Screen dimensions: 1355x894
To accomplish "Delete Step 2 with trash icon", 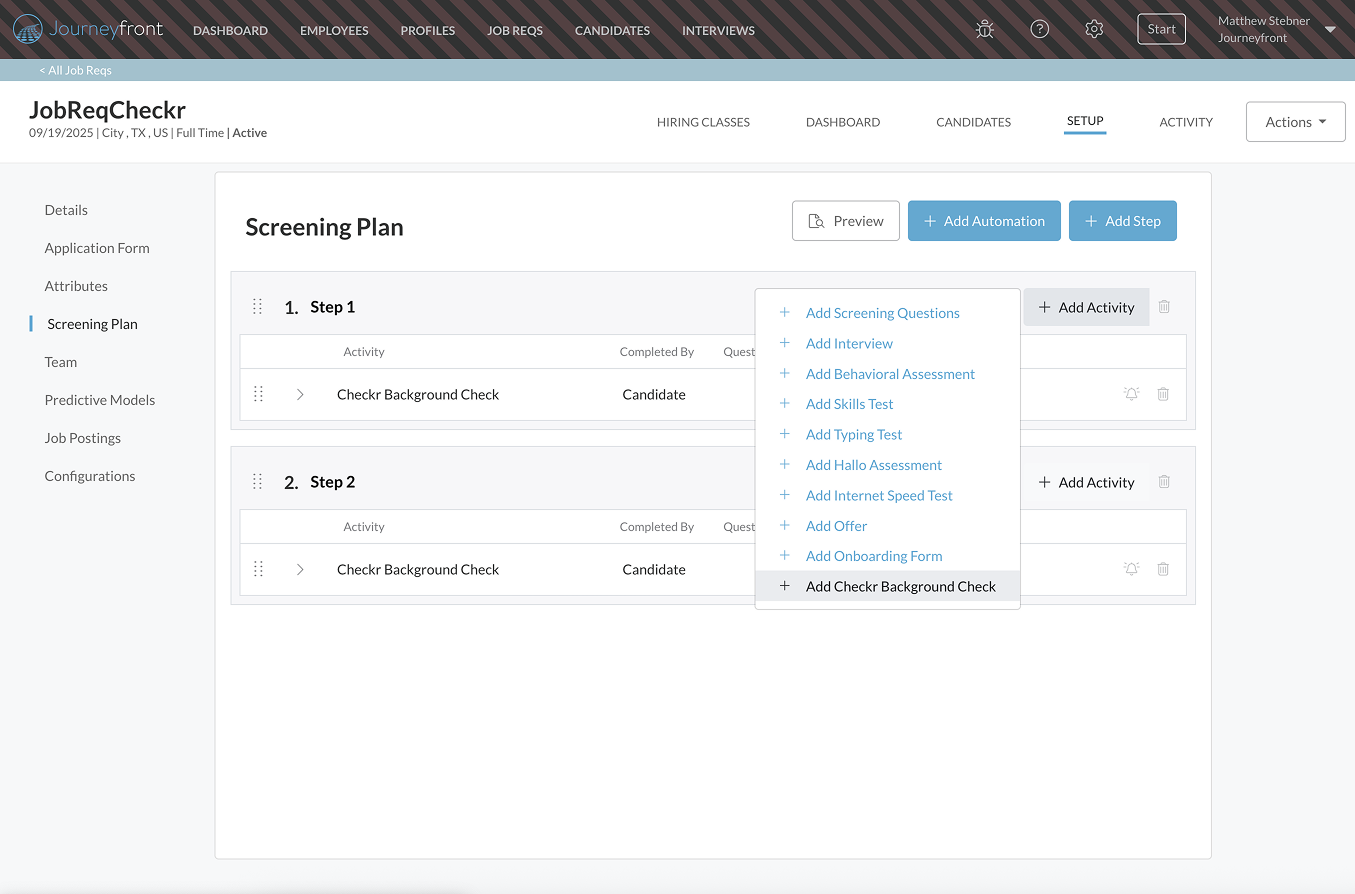I will pos(1164,482).
